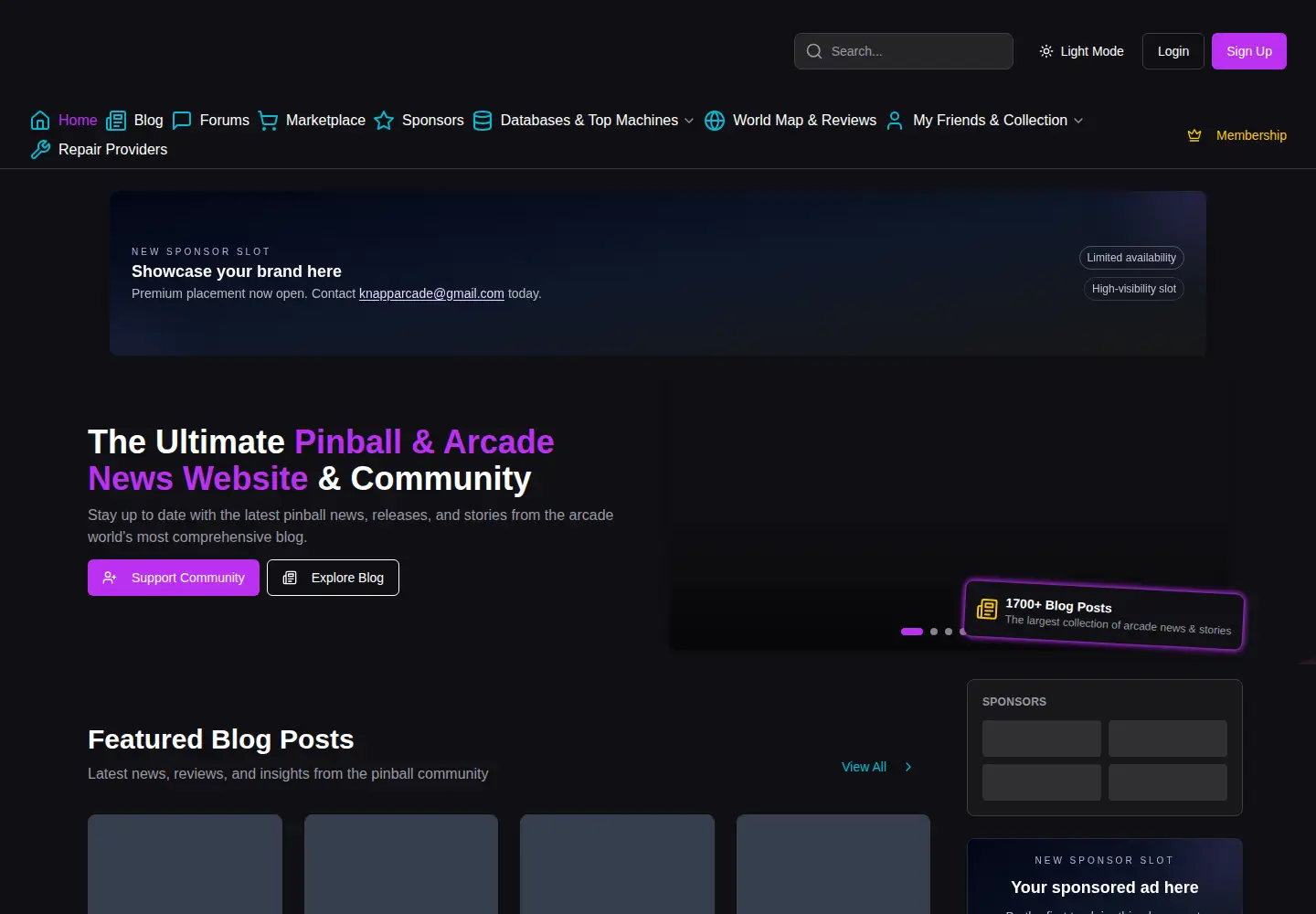Click 'Showcase your brand here' heading

pyautogui.click(x=237, y=271)
